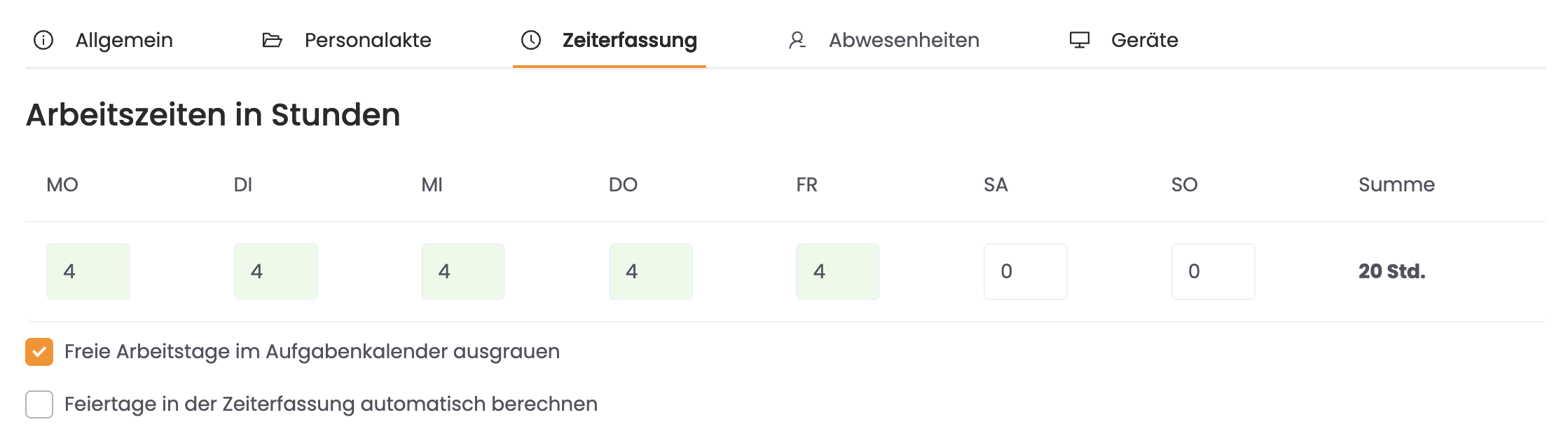Go to the Abwesenheiten tab

[x=904, y=41]
